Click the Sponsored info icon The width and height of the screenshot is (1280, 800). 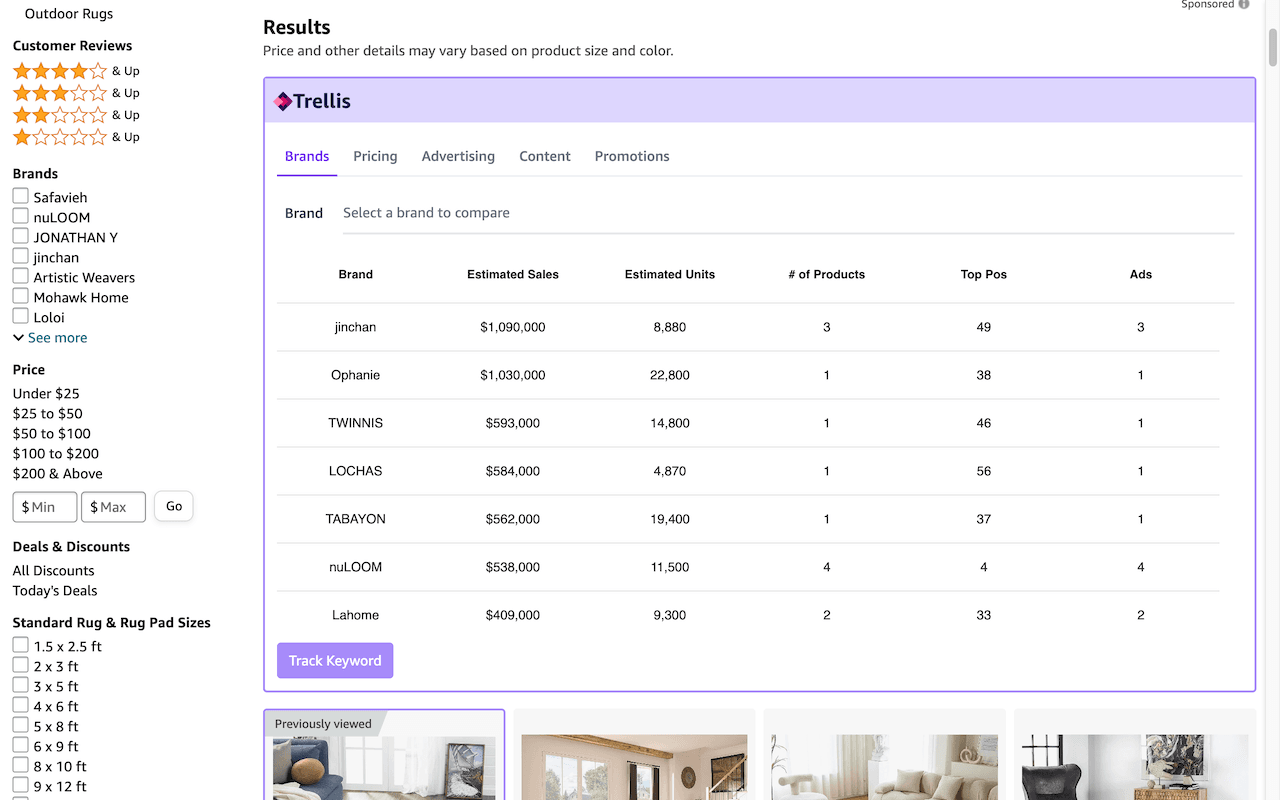coord(1244,4)
